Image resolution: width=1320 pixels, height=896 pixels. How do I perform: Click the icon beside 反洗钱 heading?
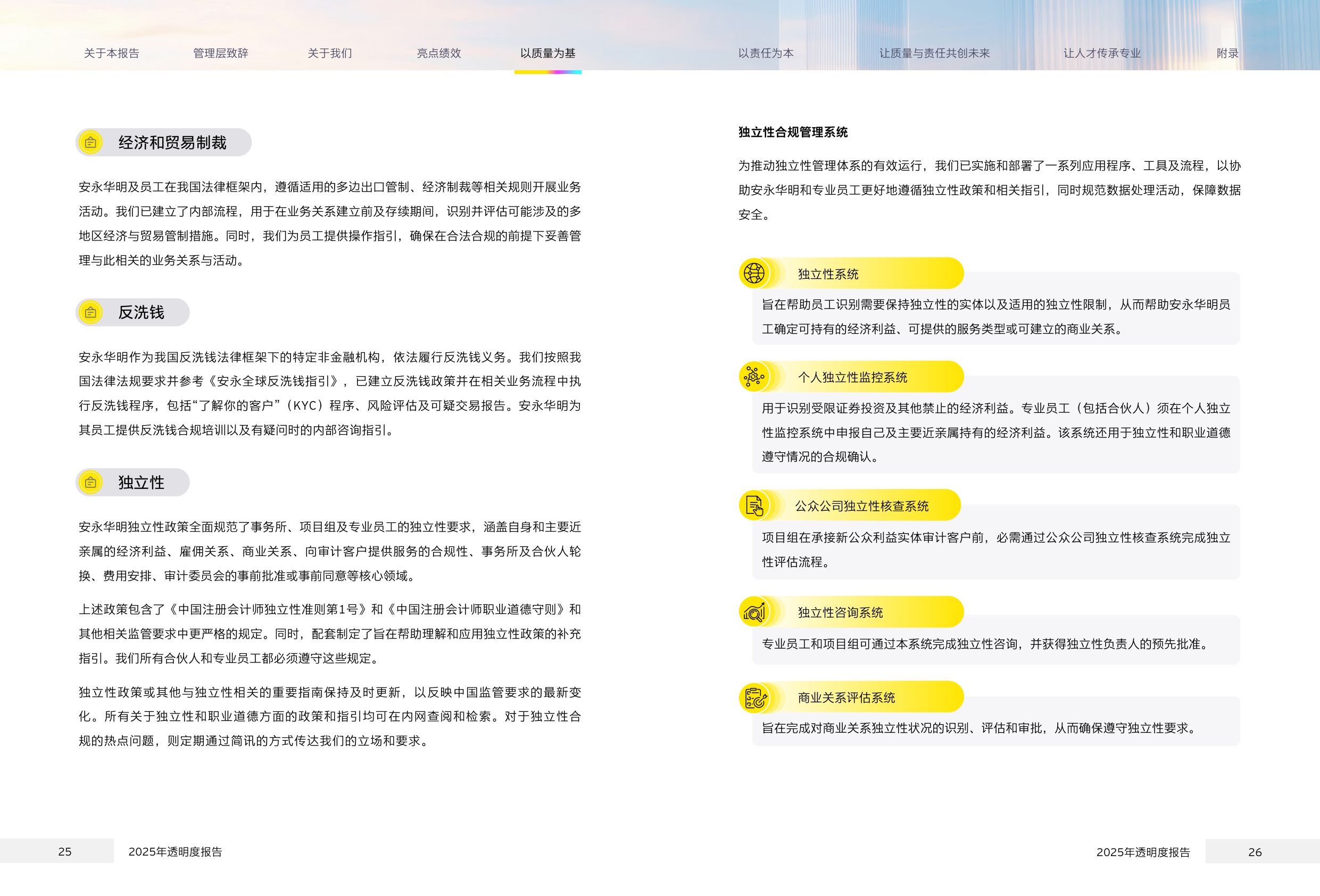pyautogui.click(x=90, y=312)
